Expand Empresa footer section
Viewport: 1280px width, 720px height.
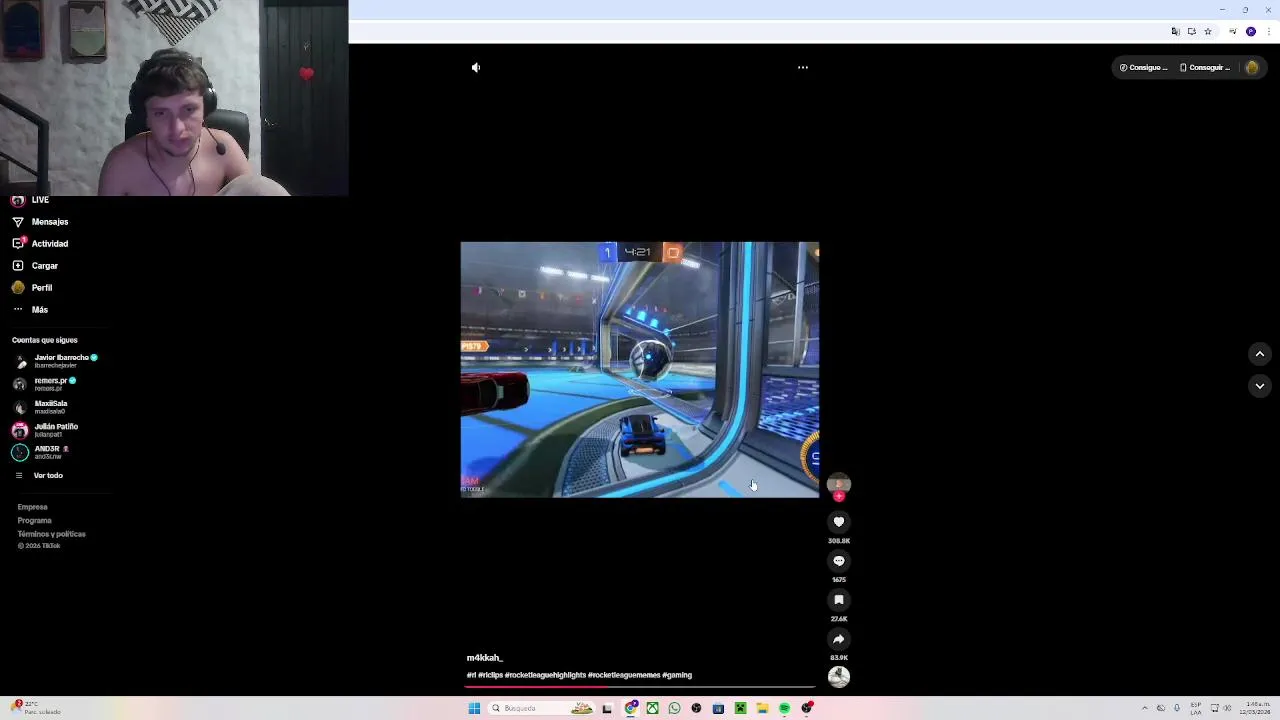tap(32, 507)
